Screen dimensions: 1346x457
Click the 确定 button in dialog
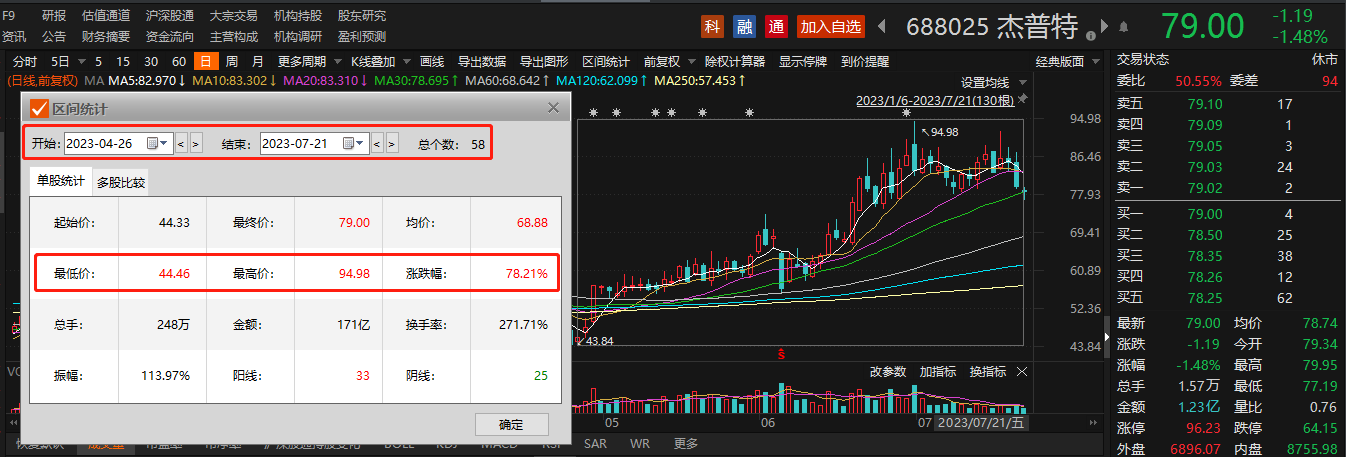pos(511,423)
